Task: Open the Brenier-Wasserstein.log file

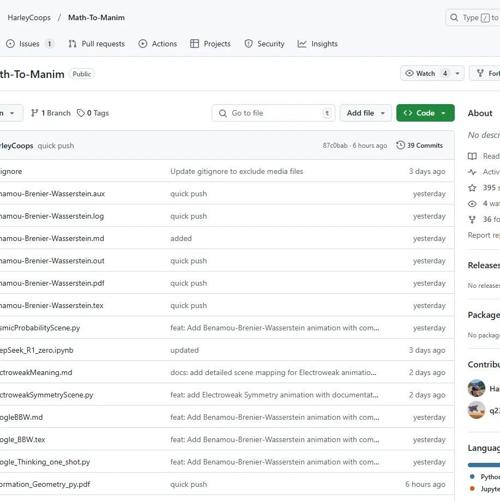Action: 52,216
